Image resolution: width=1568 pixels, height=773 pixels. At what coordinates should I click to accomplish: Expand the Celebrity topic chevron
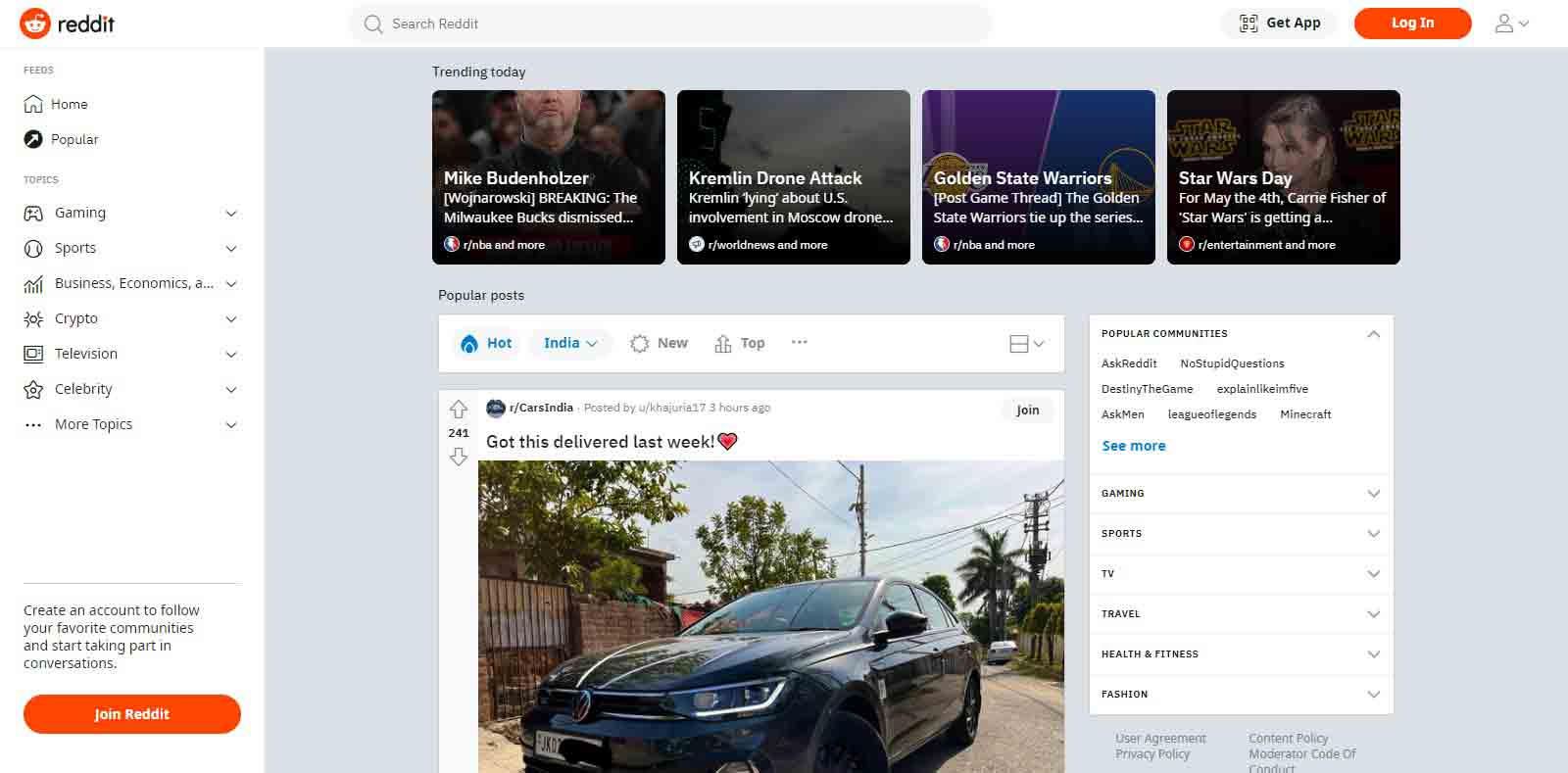point(231,390)
